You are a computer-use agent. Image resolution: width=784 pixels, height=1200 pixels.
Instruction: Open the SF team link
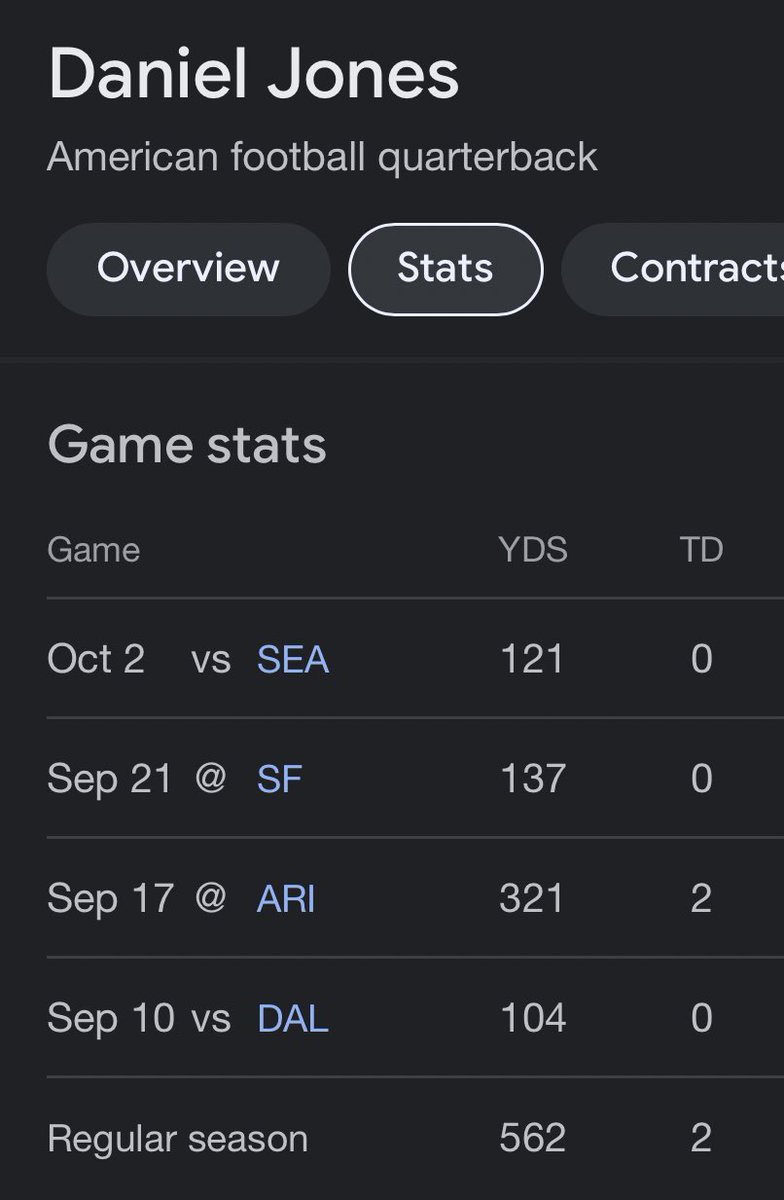279,779
